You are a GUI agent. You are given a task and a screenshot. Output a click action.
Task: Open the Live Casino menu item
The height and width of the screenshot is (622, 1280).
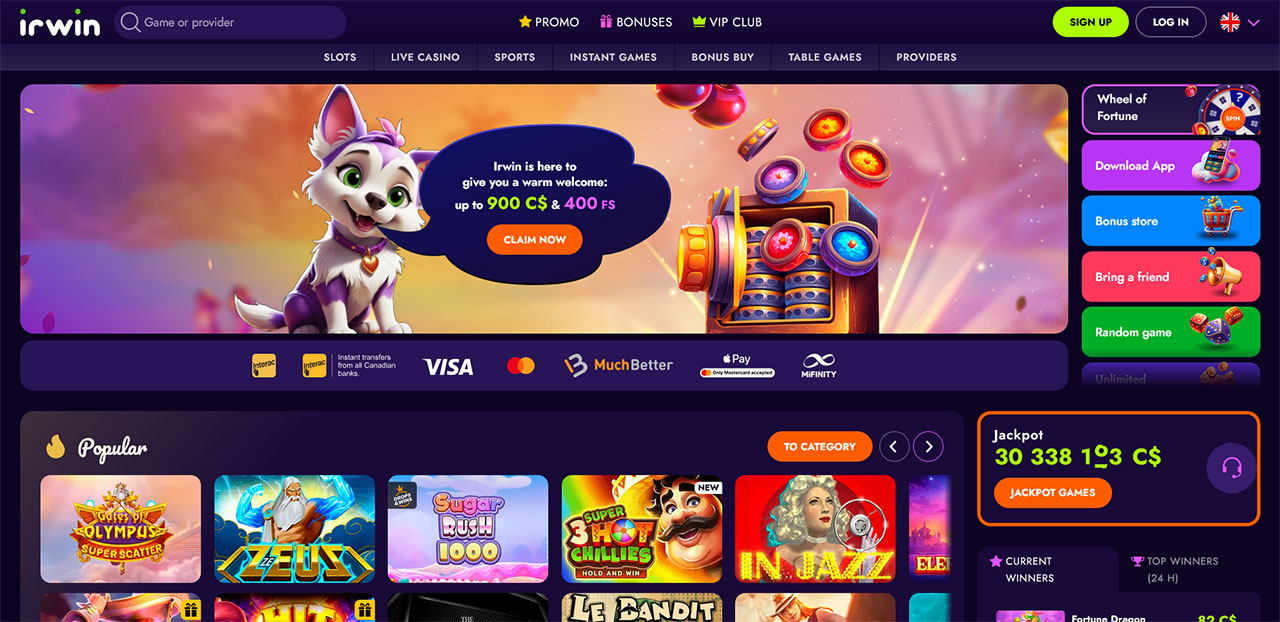click(425, 57)
